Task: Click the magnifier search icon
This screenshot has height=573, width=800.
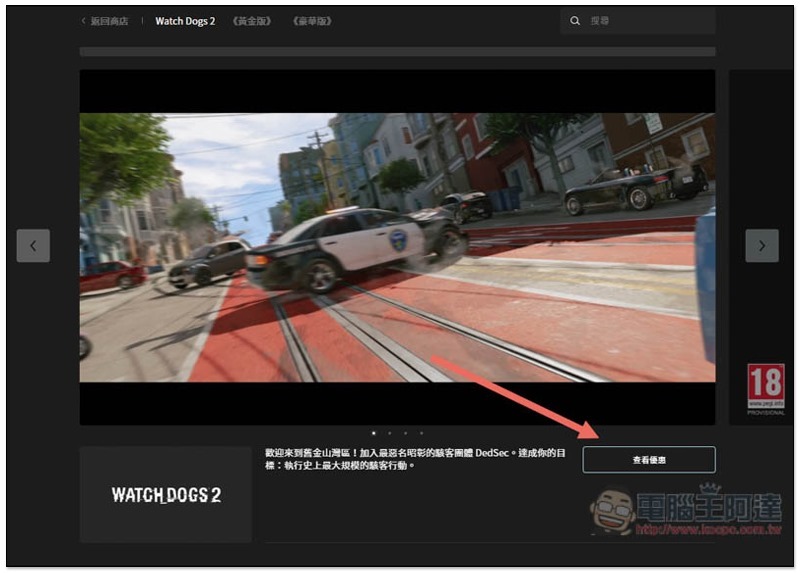Action: tap(575, 21)
